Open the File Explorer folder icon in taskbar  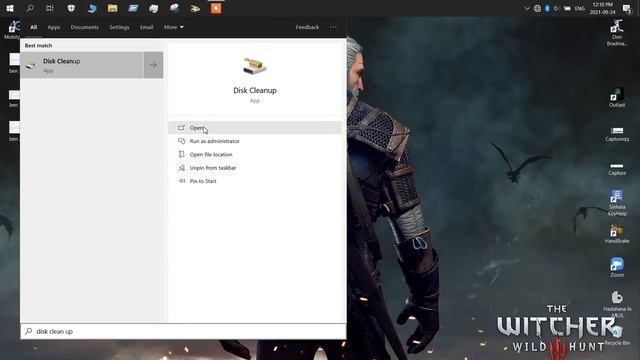(x=112, y=8)
